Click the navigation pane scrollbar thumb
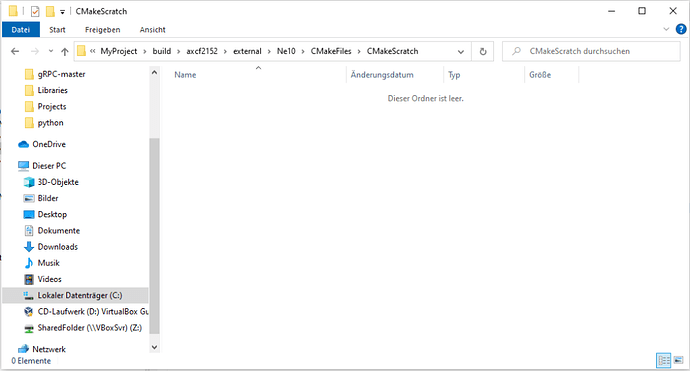The width and height of the screenshot is (690, 371). (x=154, y=235)
